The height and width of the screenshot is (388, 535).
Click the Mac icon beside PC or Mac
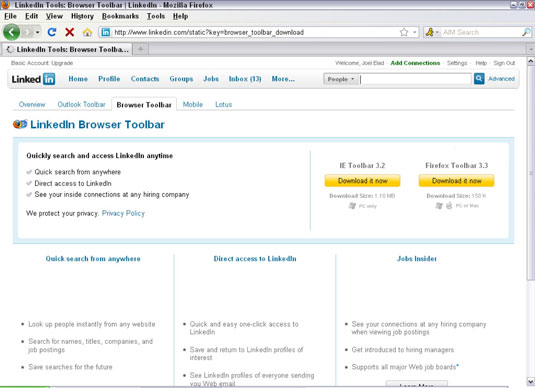(449, 205)
